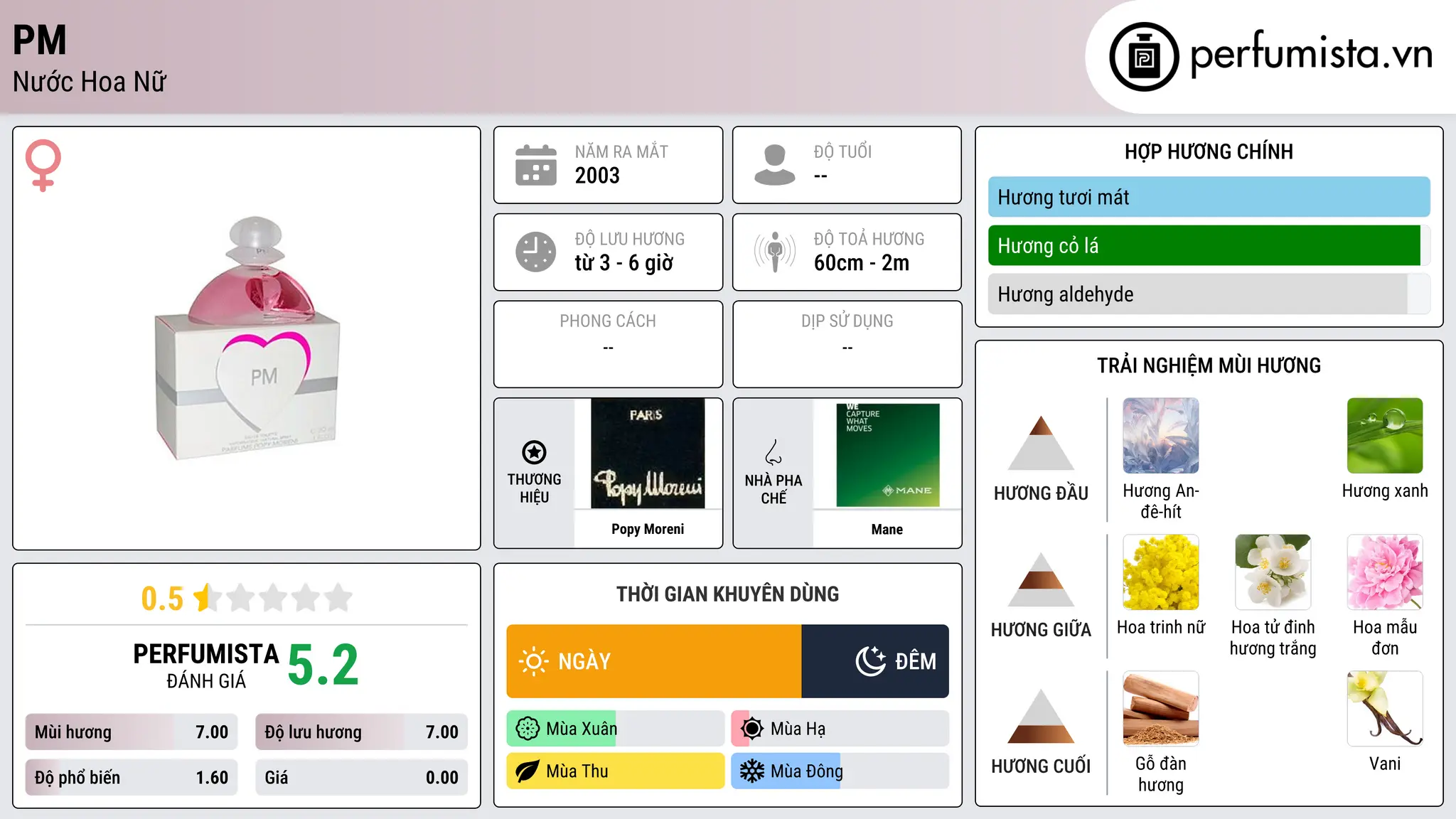Click the perfumista.vn bottle logo icon
This screenshot has width=1456, height=819.
coord(1144,57)
